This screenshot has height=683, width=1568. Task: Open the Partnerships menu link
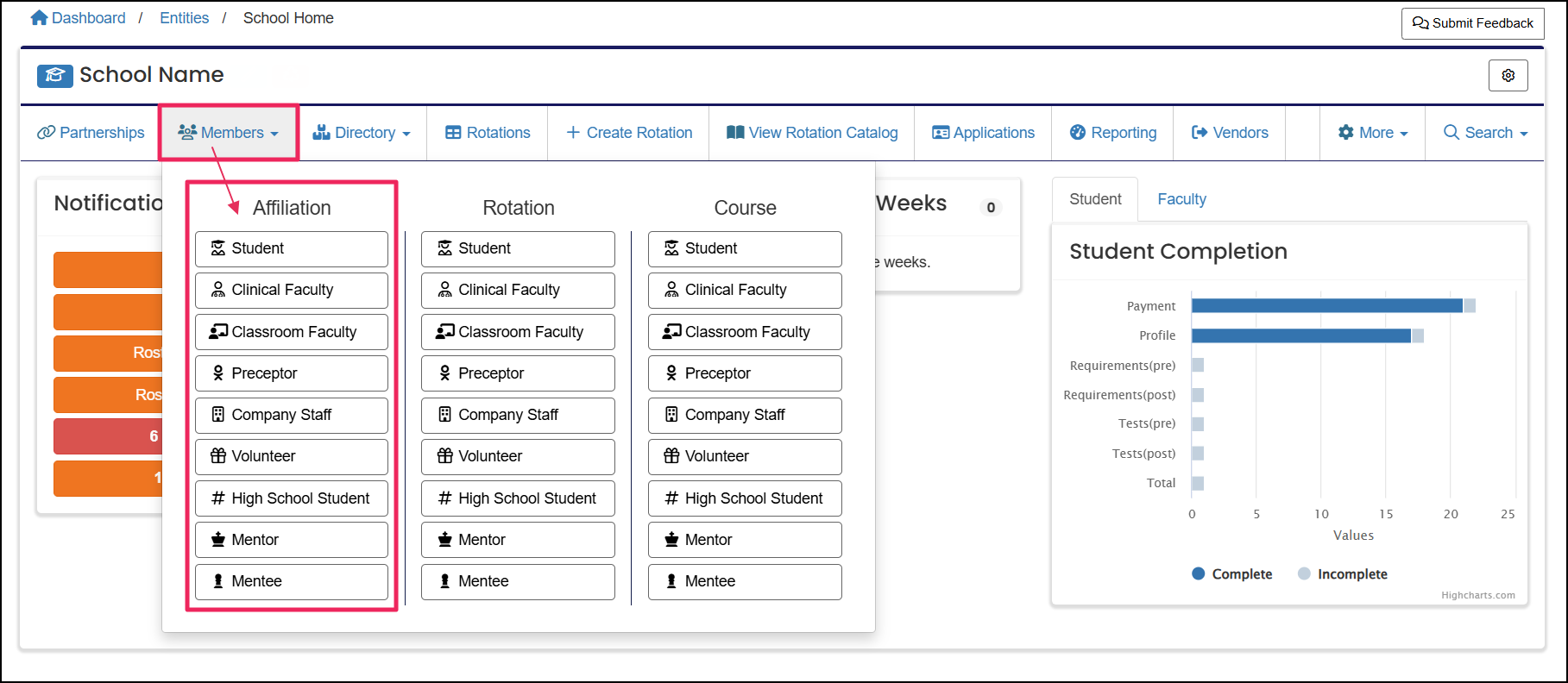click(x=91, y=133)
